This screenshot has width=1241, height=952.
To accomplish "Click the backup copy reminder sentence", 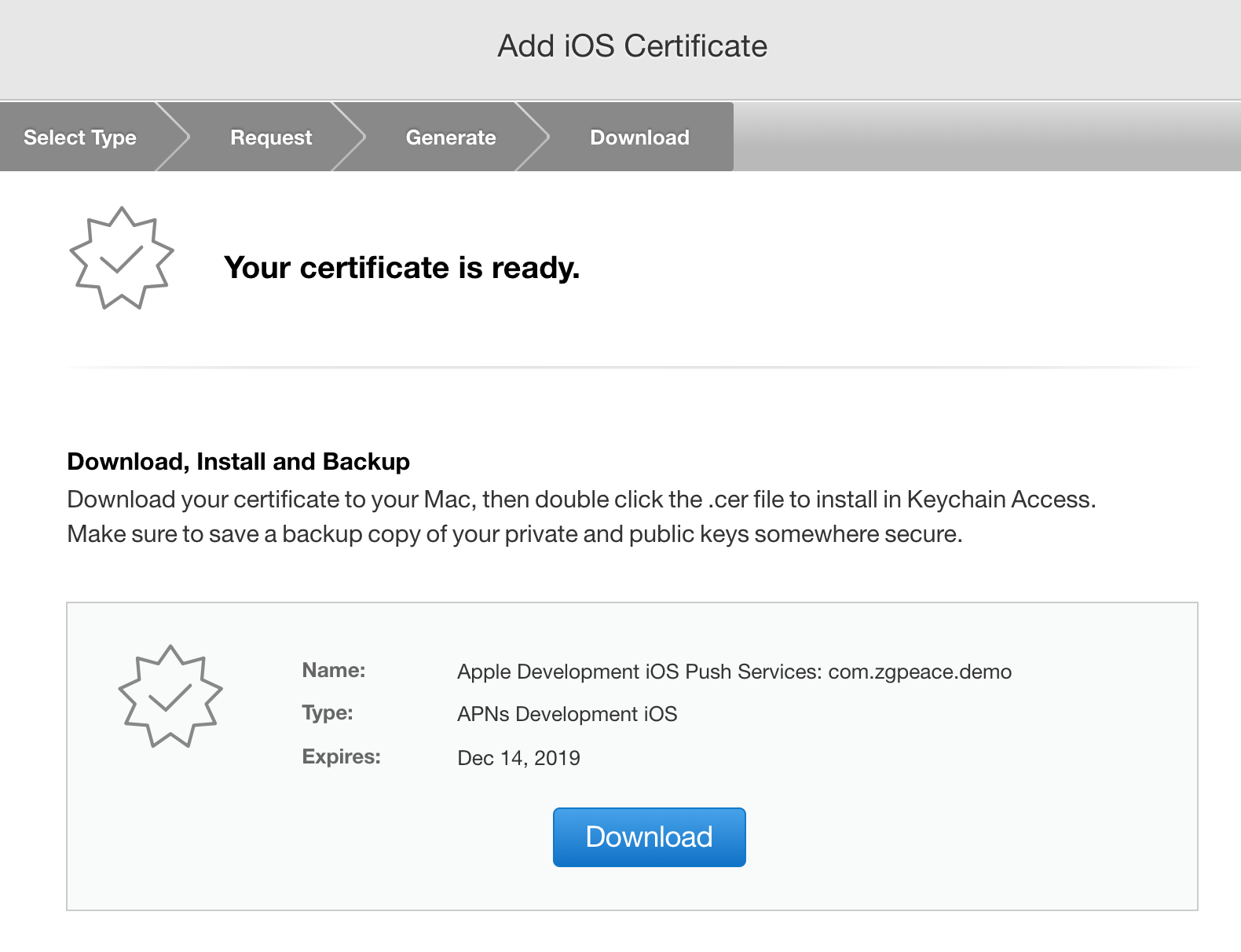I will (x=514, y=534).
